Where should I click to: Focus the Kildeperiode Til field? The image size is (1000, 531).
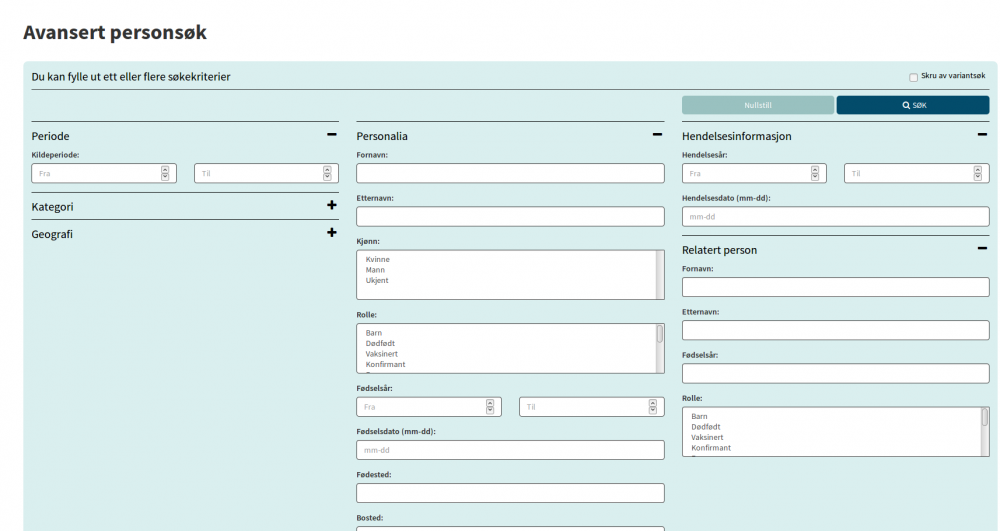coord(266,173)
